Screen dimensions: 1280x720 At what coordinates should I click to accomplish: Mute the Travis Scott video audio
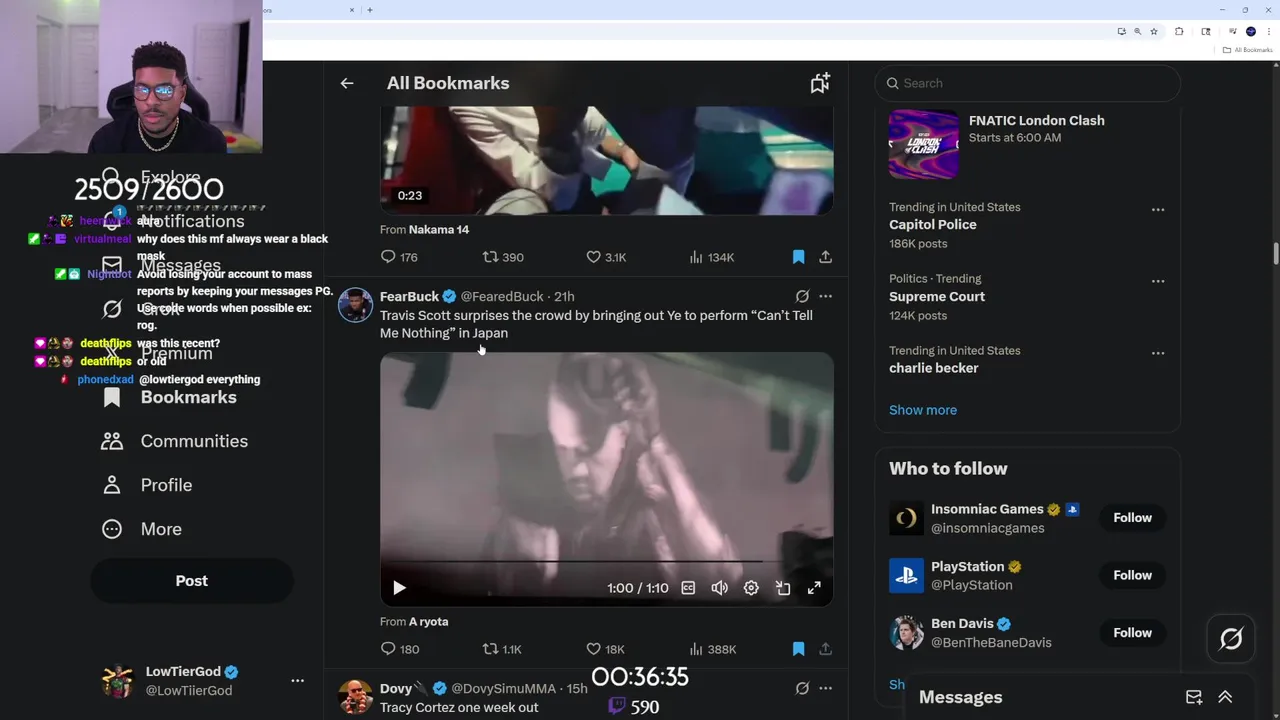click(719, 588)
